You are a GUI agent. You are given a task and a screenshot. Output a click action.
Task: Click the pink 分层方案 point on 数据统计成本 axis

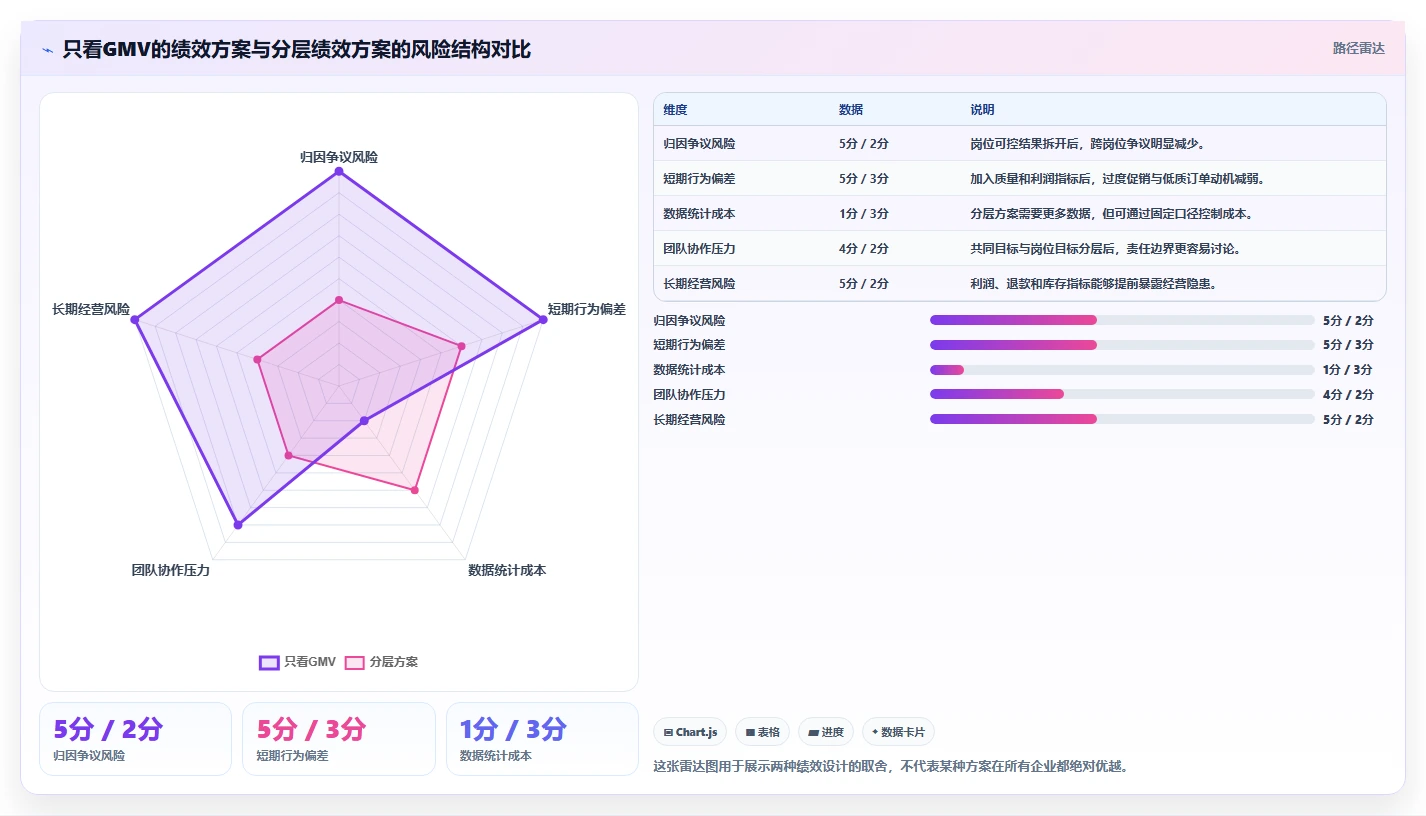tap(415, 490)
